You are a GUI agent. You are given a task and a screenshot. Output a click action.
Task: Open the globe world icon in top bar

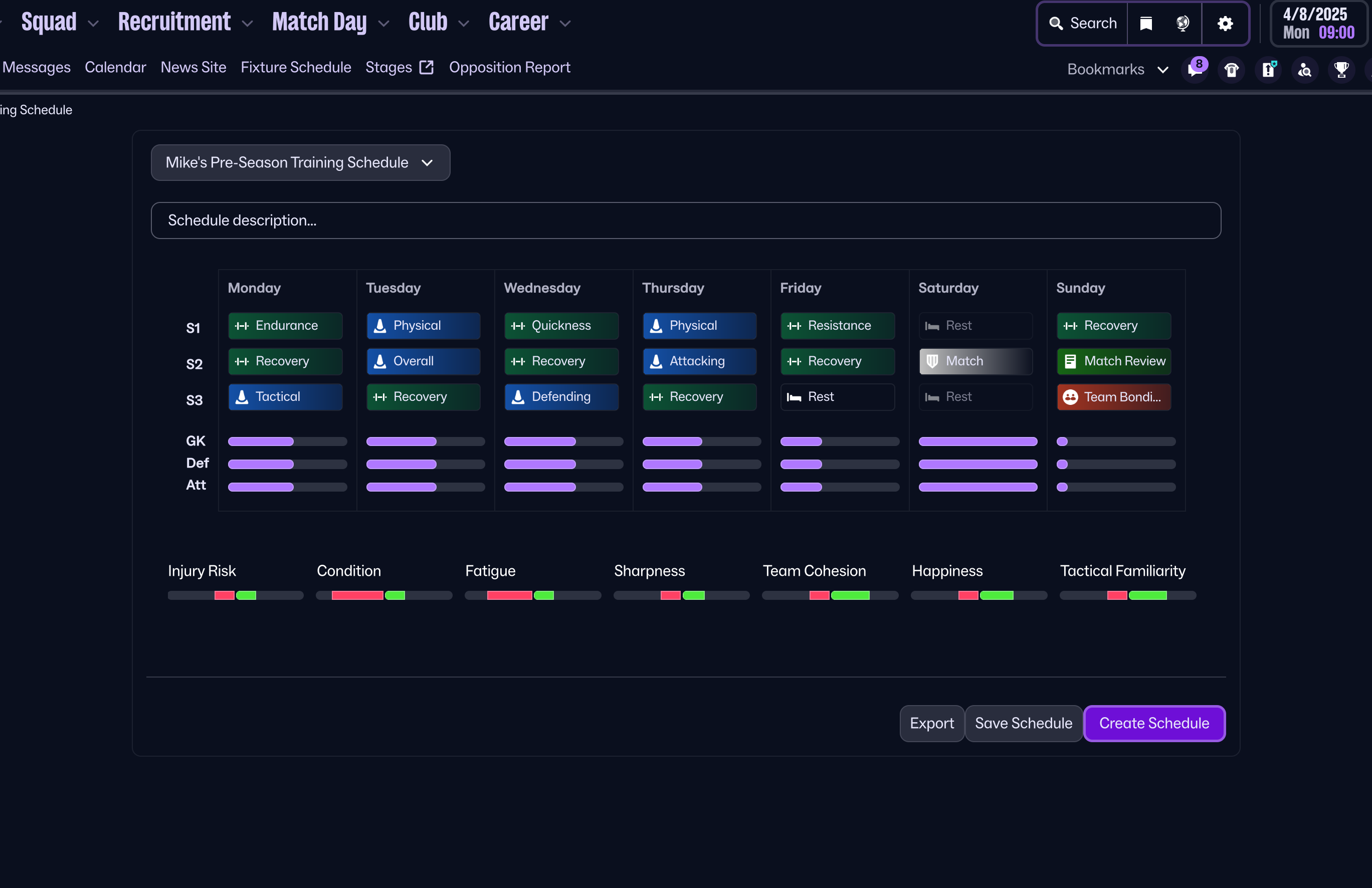click(1182, 23)
